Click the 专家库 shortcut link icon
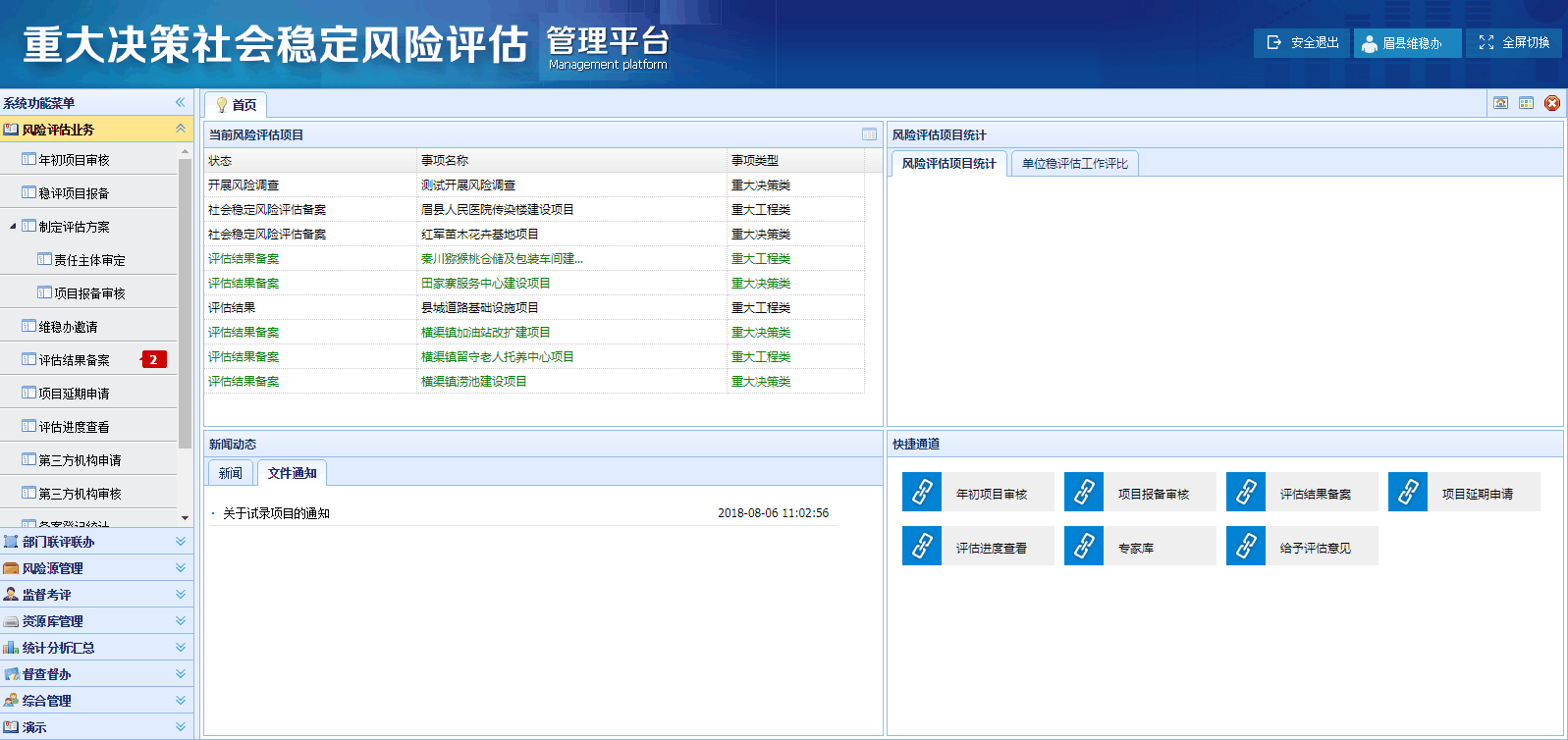 coord(1084,546)
